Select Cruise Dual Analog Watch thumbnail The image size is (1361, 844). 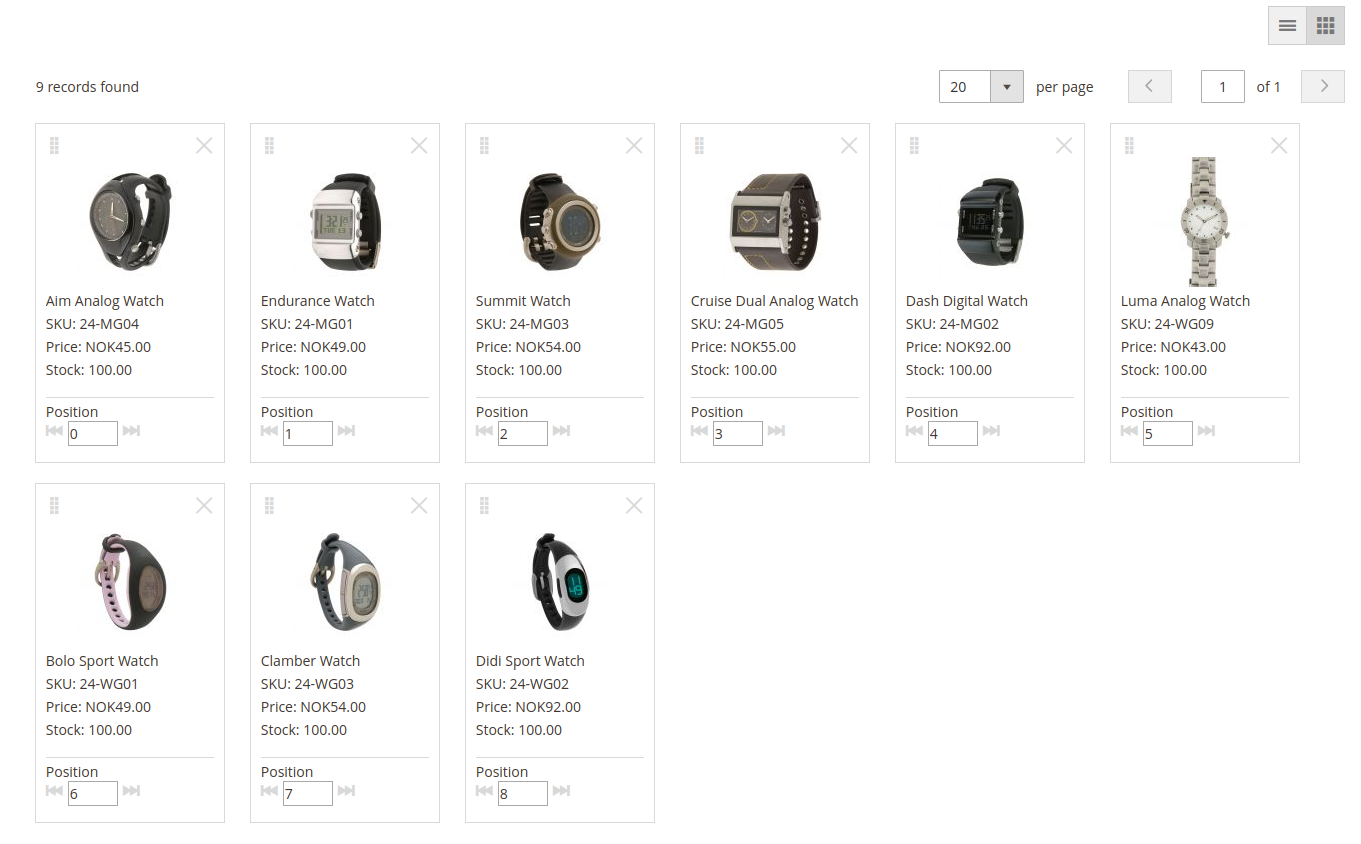click(x=775, y=222)
